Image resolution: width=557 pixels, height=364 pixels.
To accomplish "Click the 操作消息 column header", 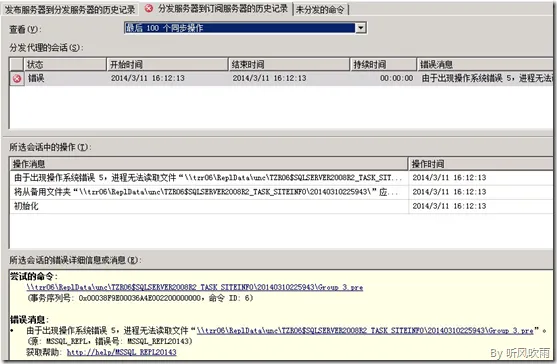I will [x=209, y=164].
